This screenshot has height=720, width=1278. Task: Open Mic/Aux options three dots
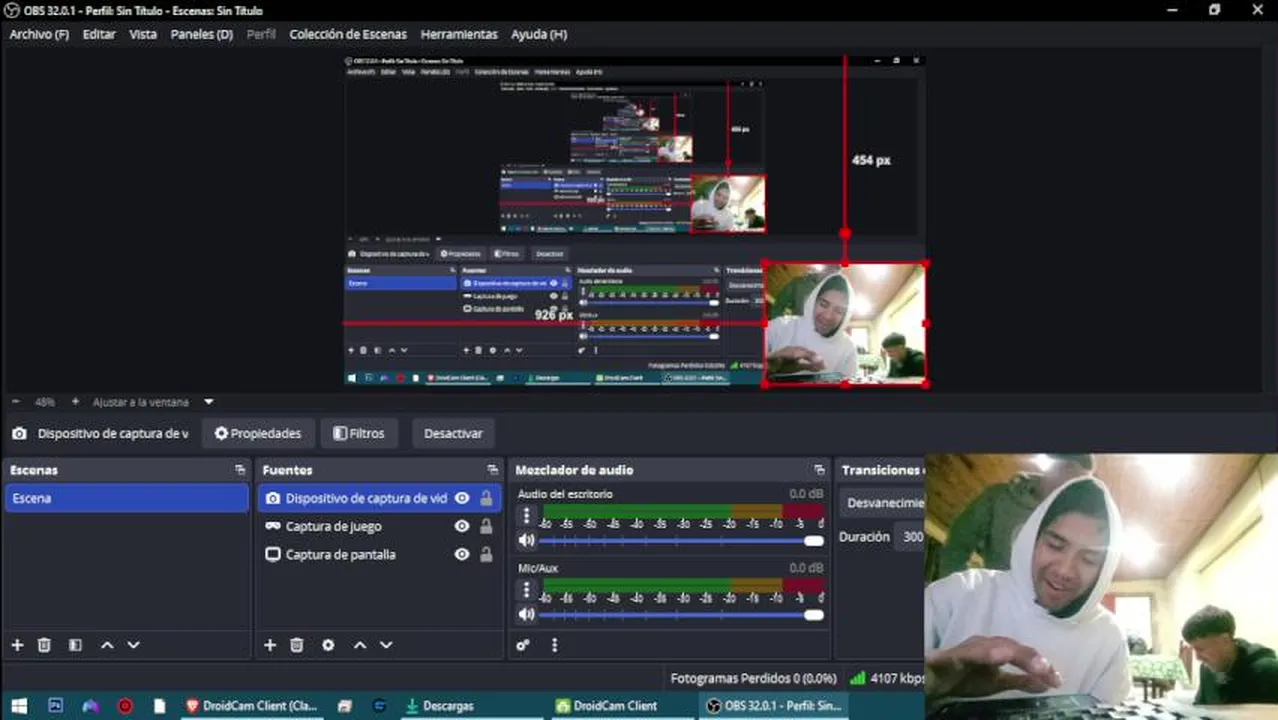[x=527, y=589]
